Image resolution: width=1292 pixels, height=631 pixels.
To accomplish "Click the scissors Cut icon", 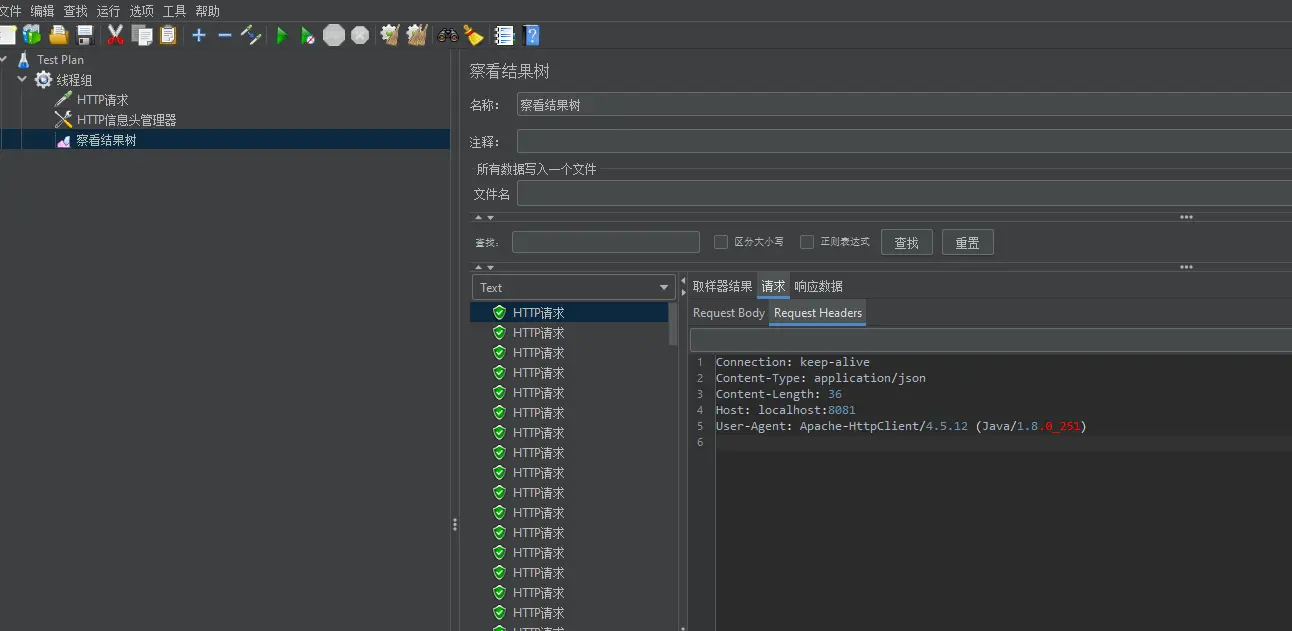I will 115,36.
